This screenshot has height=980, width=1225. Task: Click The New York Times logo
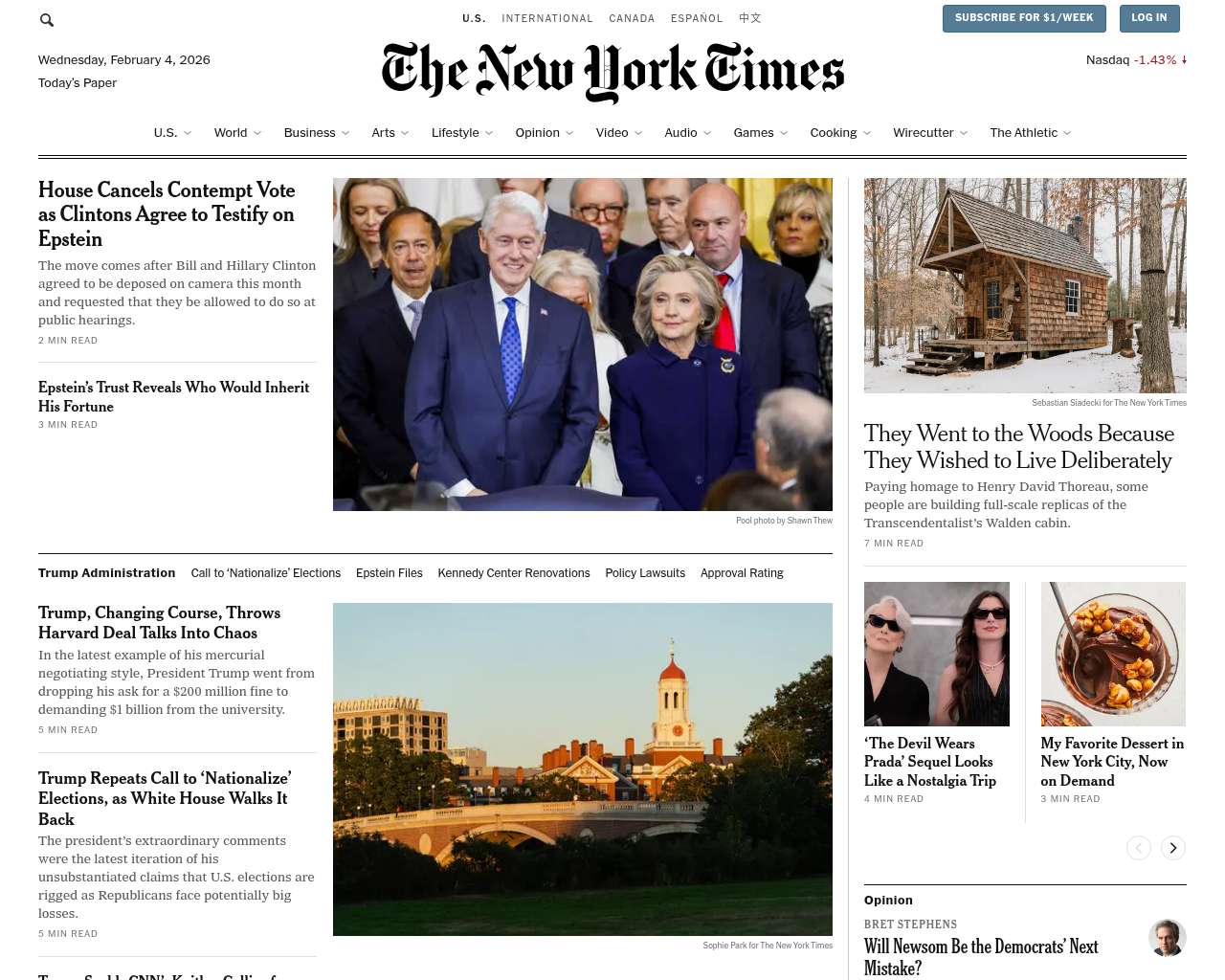(x=612, y=72)
